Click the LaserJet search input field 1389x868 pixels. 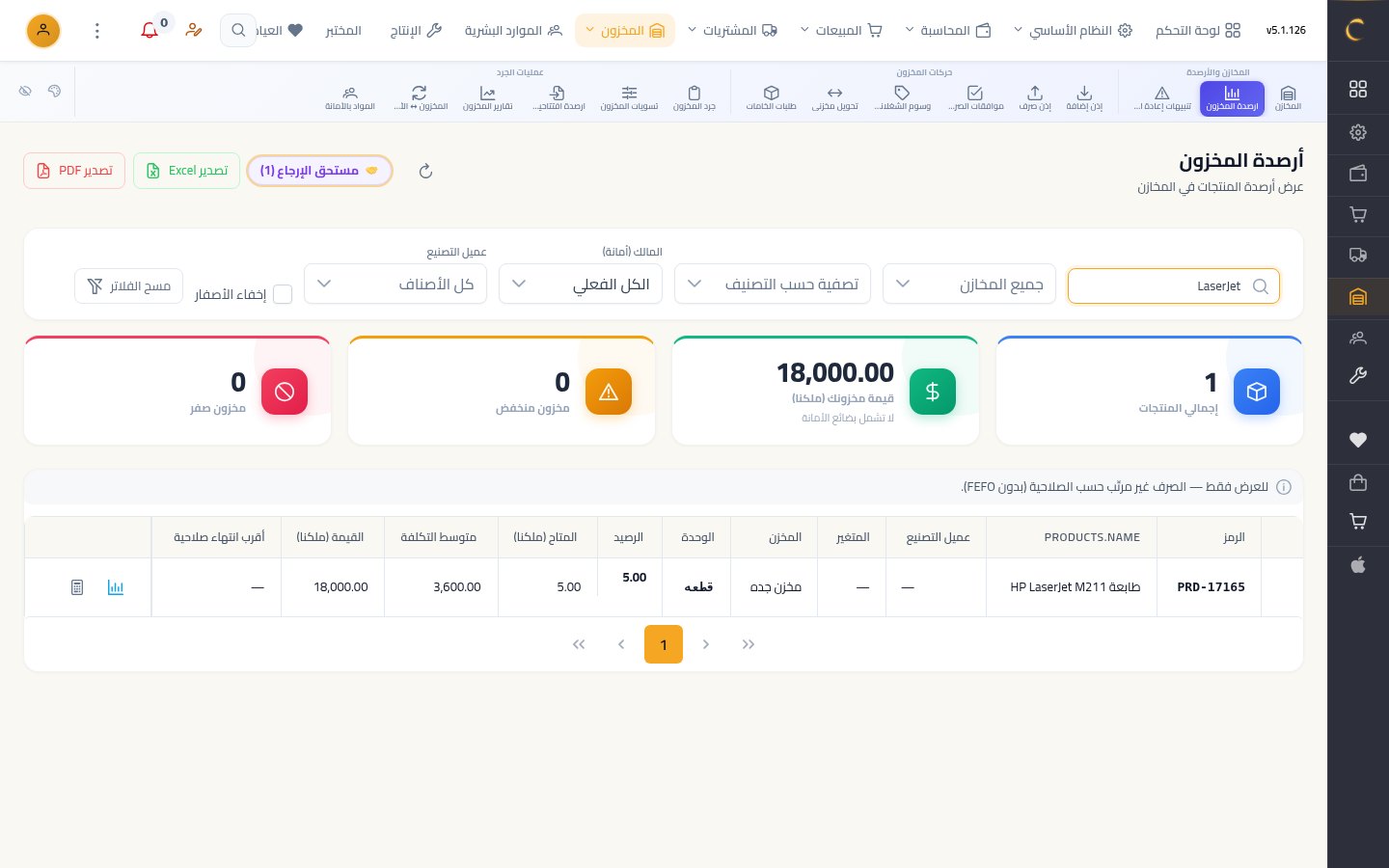(x=1174, y=286)
